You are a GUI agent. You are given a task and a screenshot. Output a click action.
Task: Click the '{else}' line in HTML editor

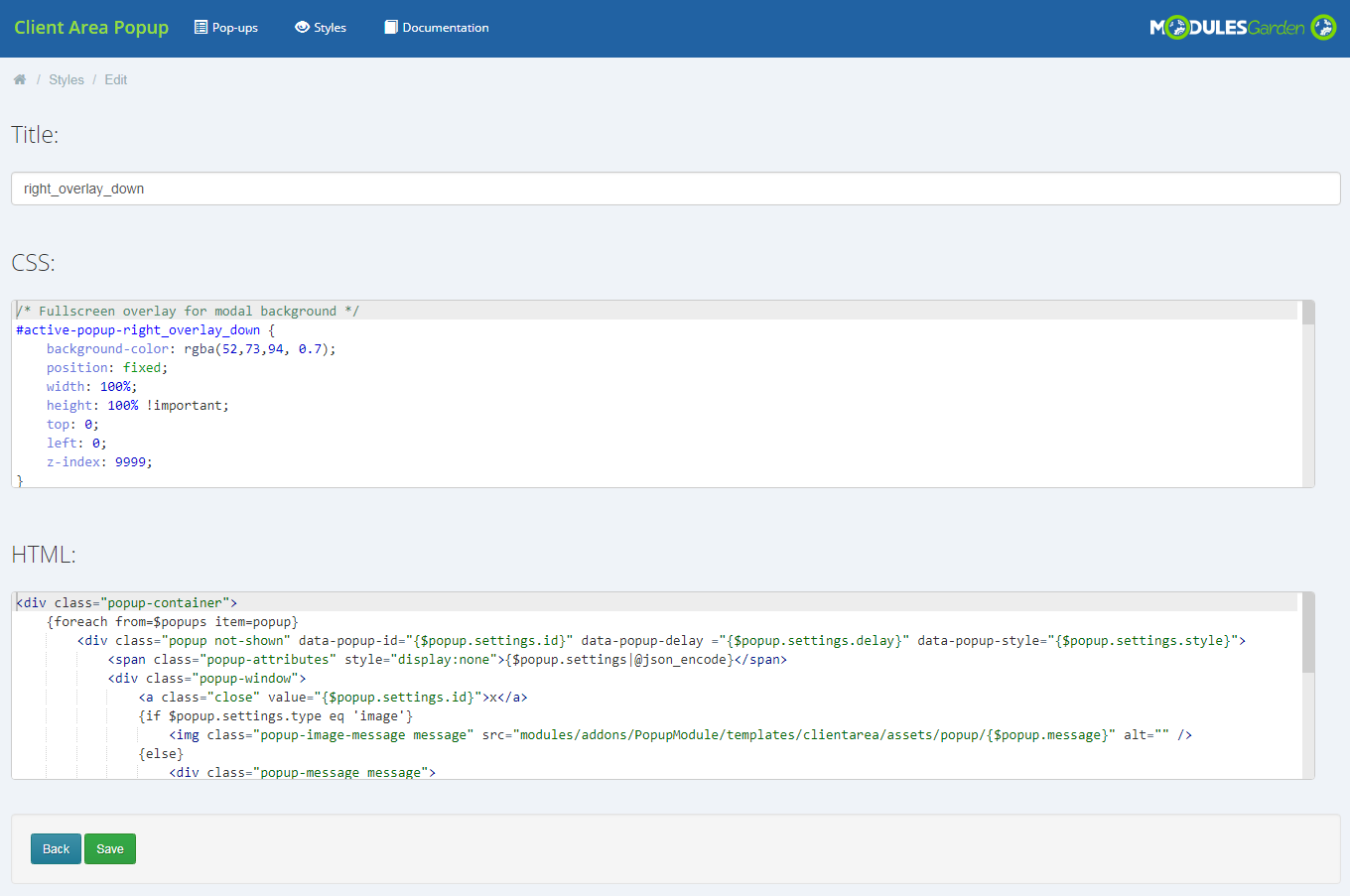click(161, 753)
